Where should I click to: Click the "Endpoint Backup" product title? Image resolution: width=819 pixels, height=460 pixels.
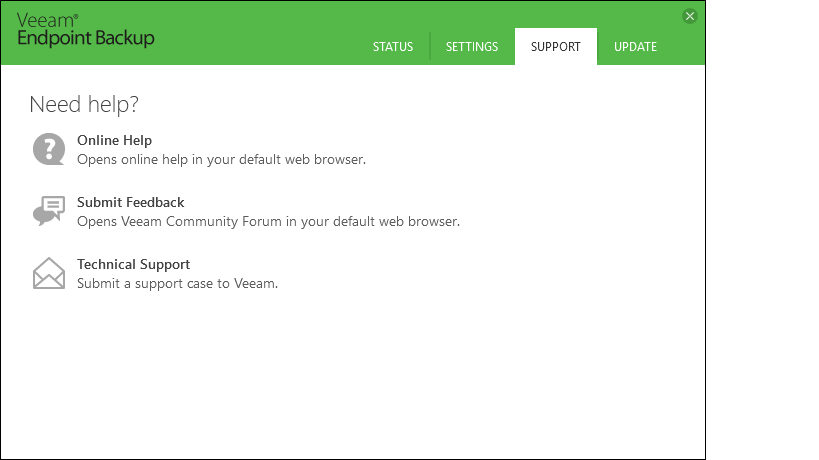point(86,38)
